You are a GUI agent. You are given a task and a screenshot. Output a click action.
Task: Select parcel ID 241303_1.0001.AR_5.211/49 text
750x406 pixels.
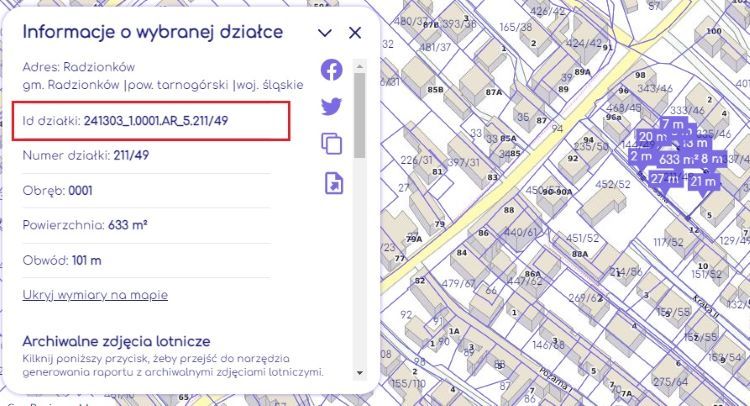click(156, 121)
